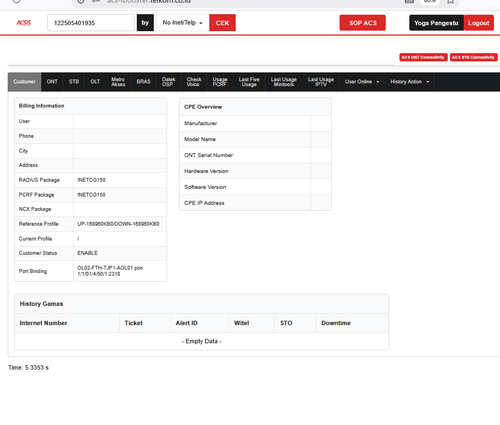Viewport: 500px width, 425px height.
Task: Switch to the STB tab
Action: pyautogui.click(x=74, y=82)
